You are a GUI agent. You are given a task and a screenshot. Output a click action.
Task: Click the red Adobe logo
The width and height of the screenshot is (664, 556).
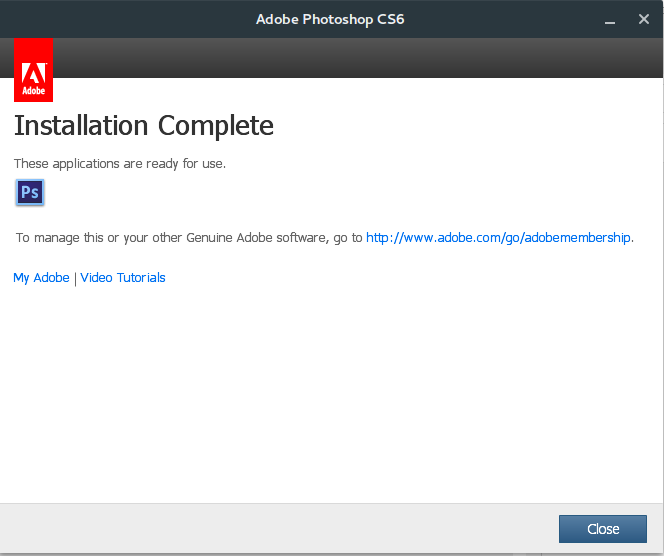tap(33, 70)
